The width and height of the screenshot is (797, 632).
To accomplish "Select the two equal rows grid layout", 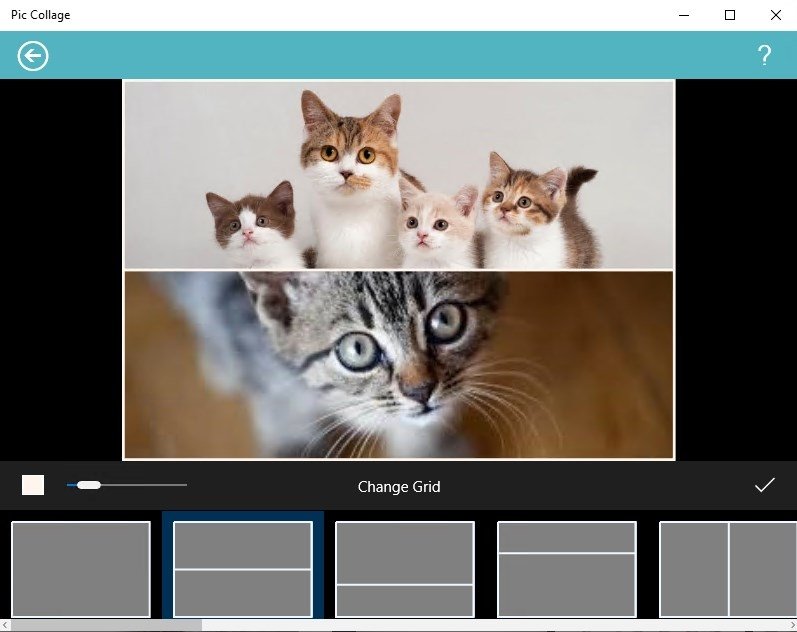I will [x=243, y=569].
